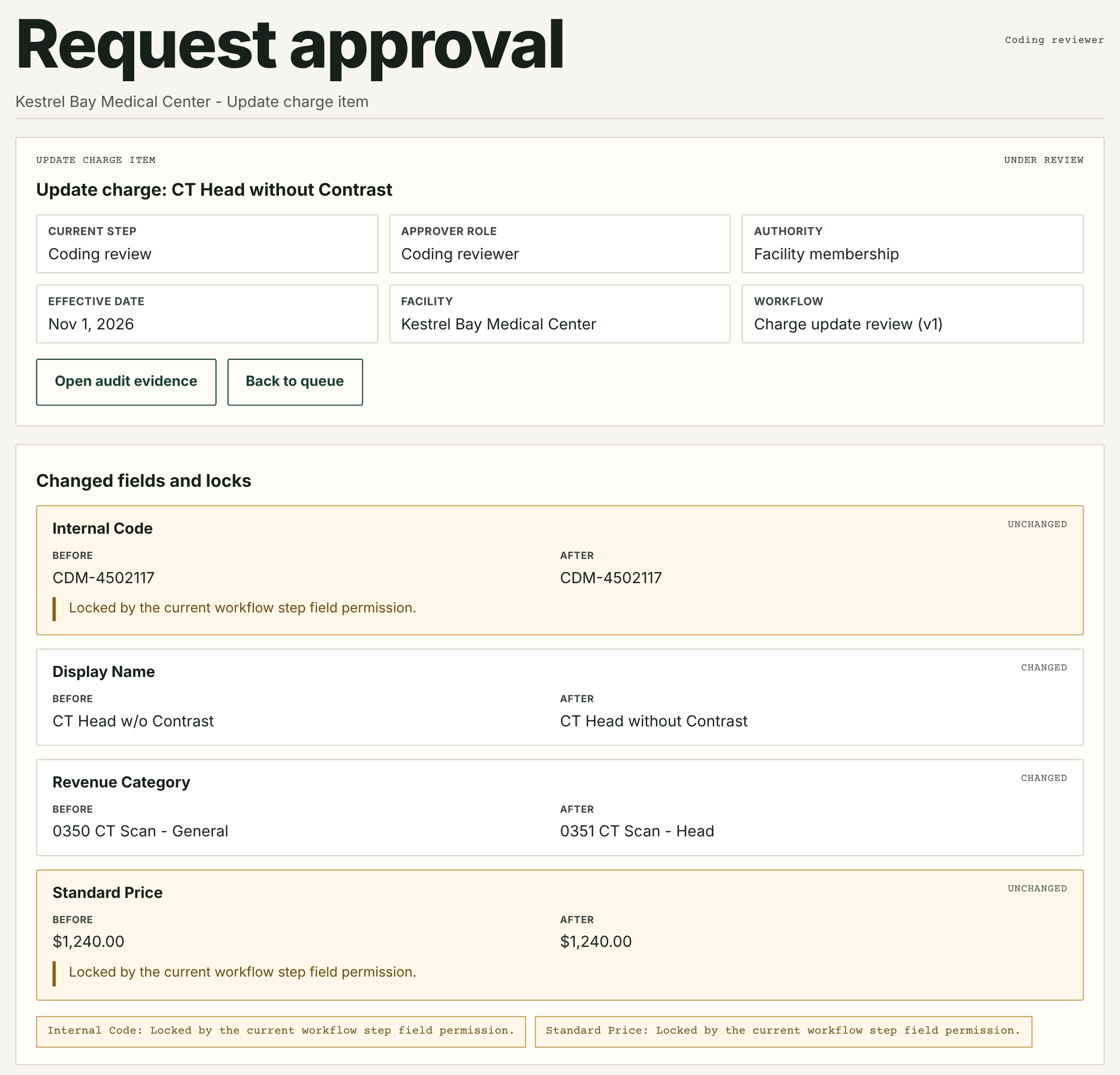Click the UNCHANGED badge on Internal Code
The height and width of the screenshot is (1075, 1120).
1037,524
